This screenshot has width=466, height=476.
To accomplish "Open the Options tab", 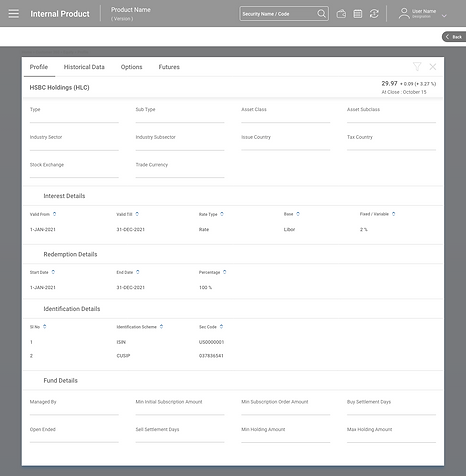I will click(131, 67).
